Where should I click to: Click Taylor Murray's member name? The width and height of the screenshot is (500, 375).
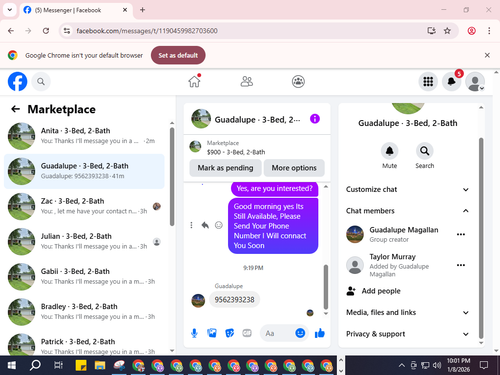click(x=392, y=257)
